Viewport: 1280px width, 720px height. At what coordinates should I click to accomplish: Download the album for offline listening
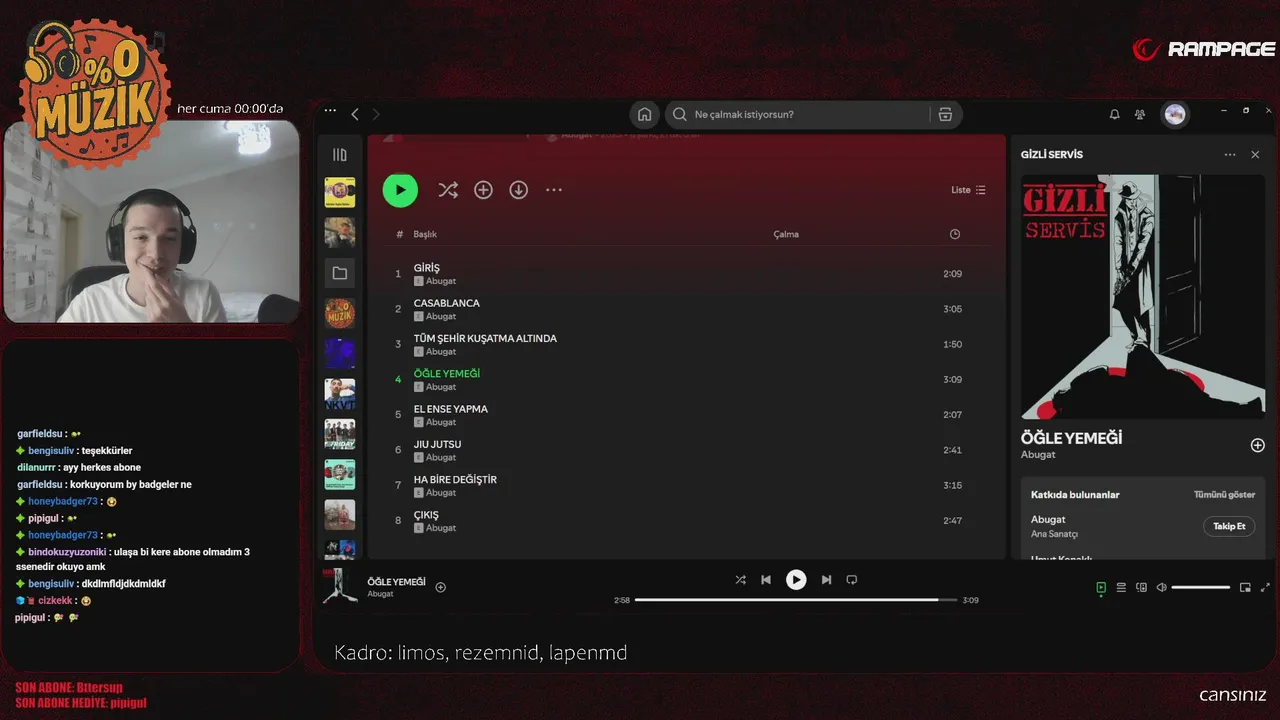518,190
